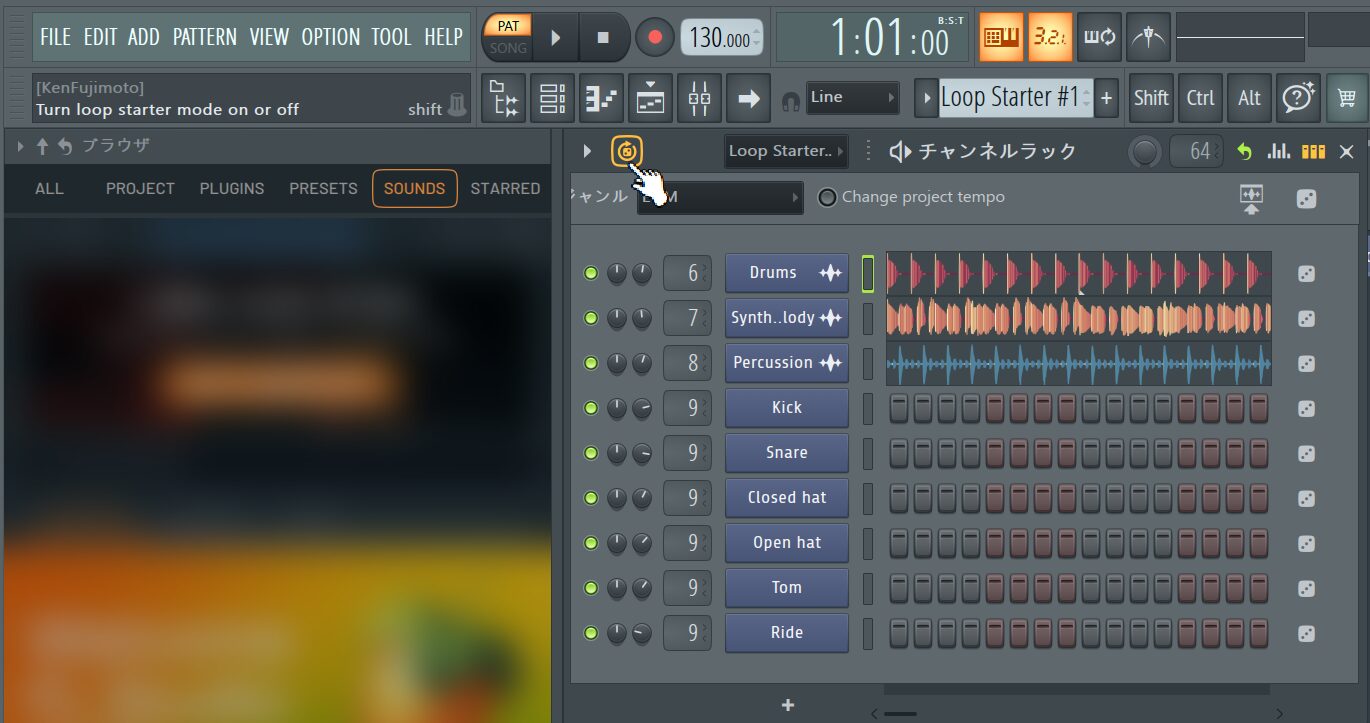Add a channel with bottom plus button
1370x723 pixels.
[788, 705]
